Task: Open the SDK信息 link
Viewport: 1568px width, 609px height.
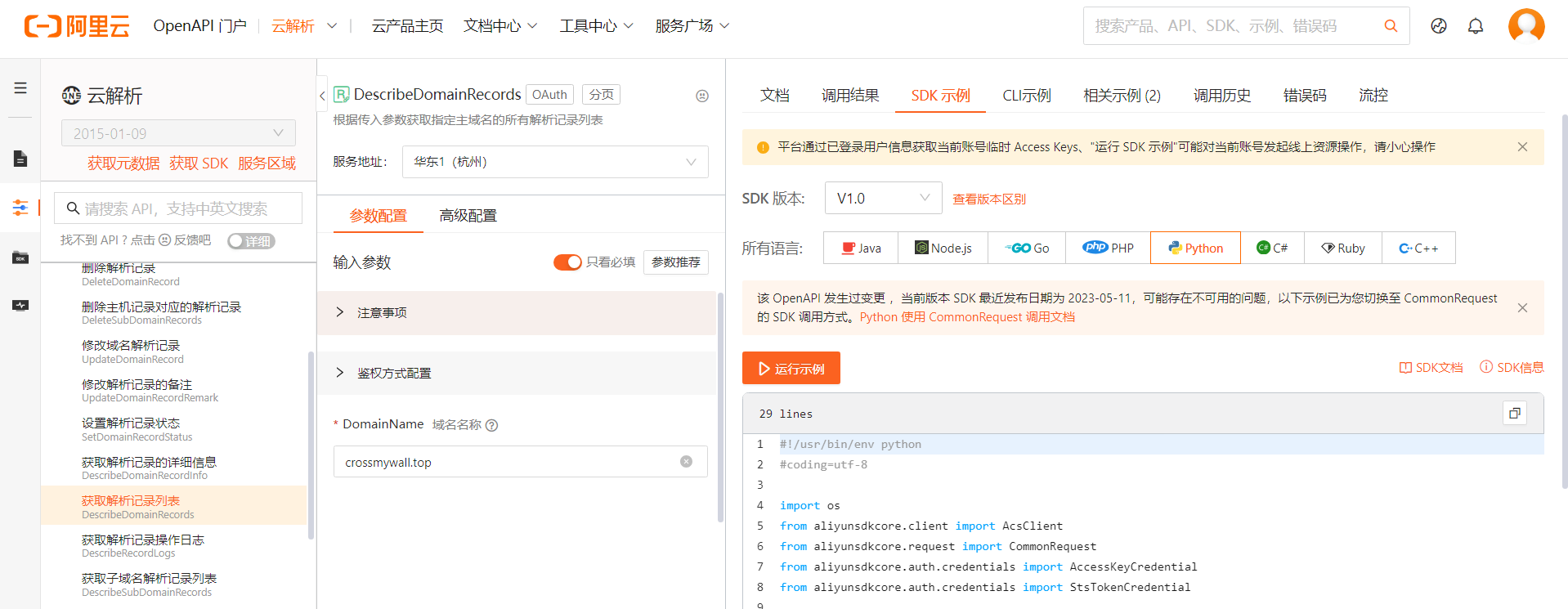Action: [1512, 368]
